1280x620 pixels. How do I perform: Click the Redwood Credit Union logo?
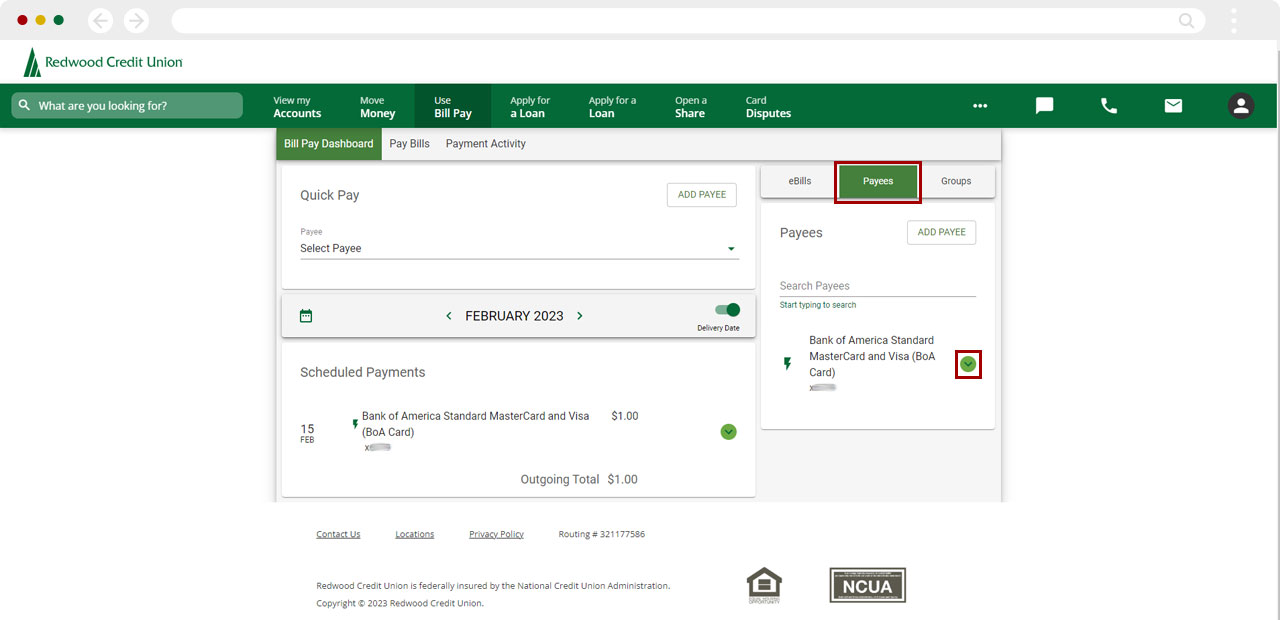point(103,62)
